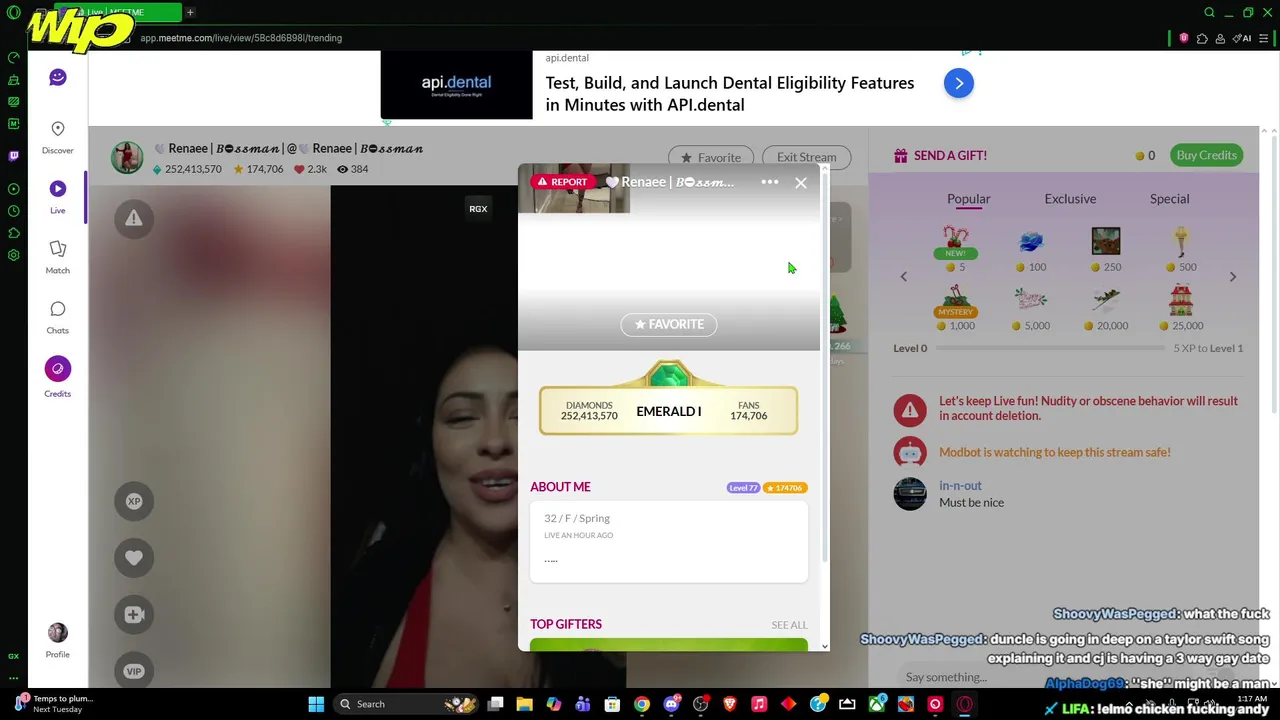Open the browser easy setup menu
This screenshot has height=720, width=1280.
[1264, 38]
